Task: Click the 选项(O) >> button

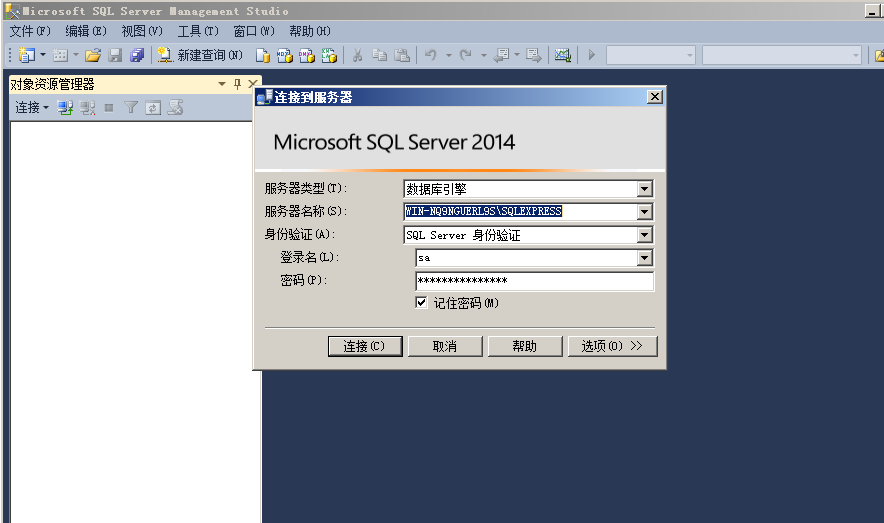Action: (612, 346)
